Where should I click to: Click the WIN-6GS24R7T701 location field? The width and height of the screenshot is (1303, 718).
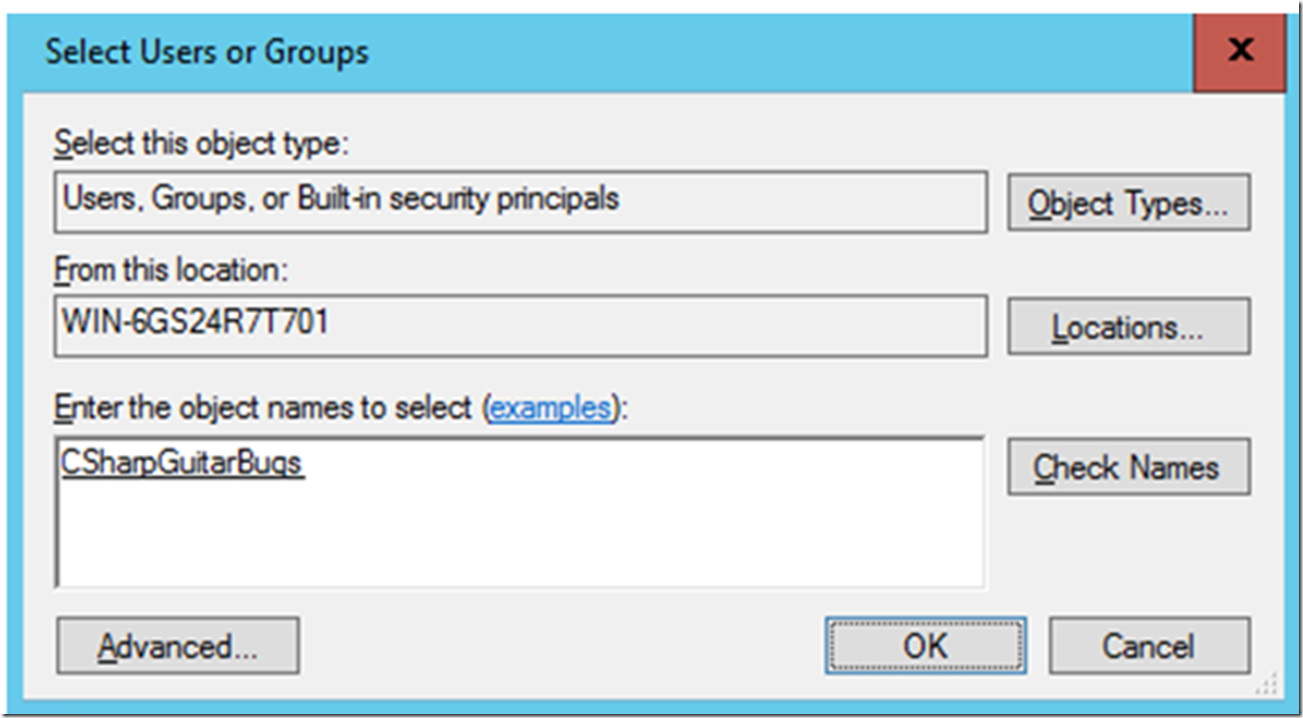pyautogui.click(x=520, y=325)
